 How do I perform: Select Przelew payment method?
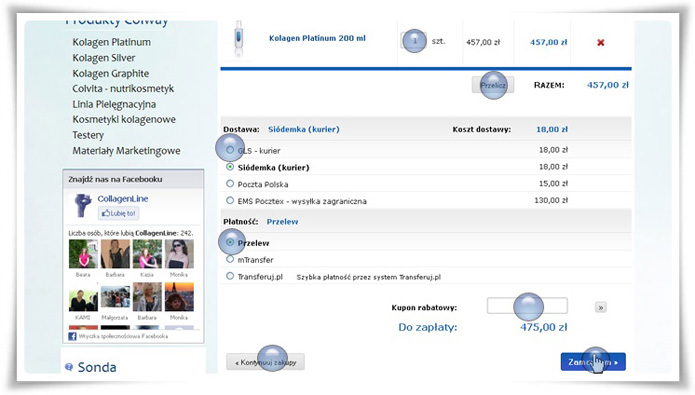point(230,242)
